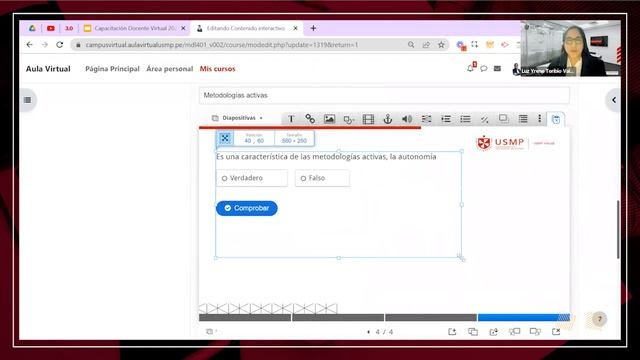640x360 pixels.
Task: Select the blue fourth slide segment
Action: pos(524,317)
